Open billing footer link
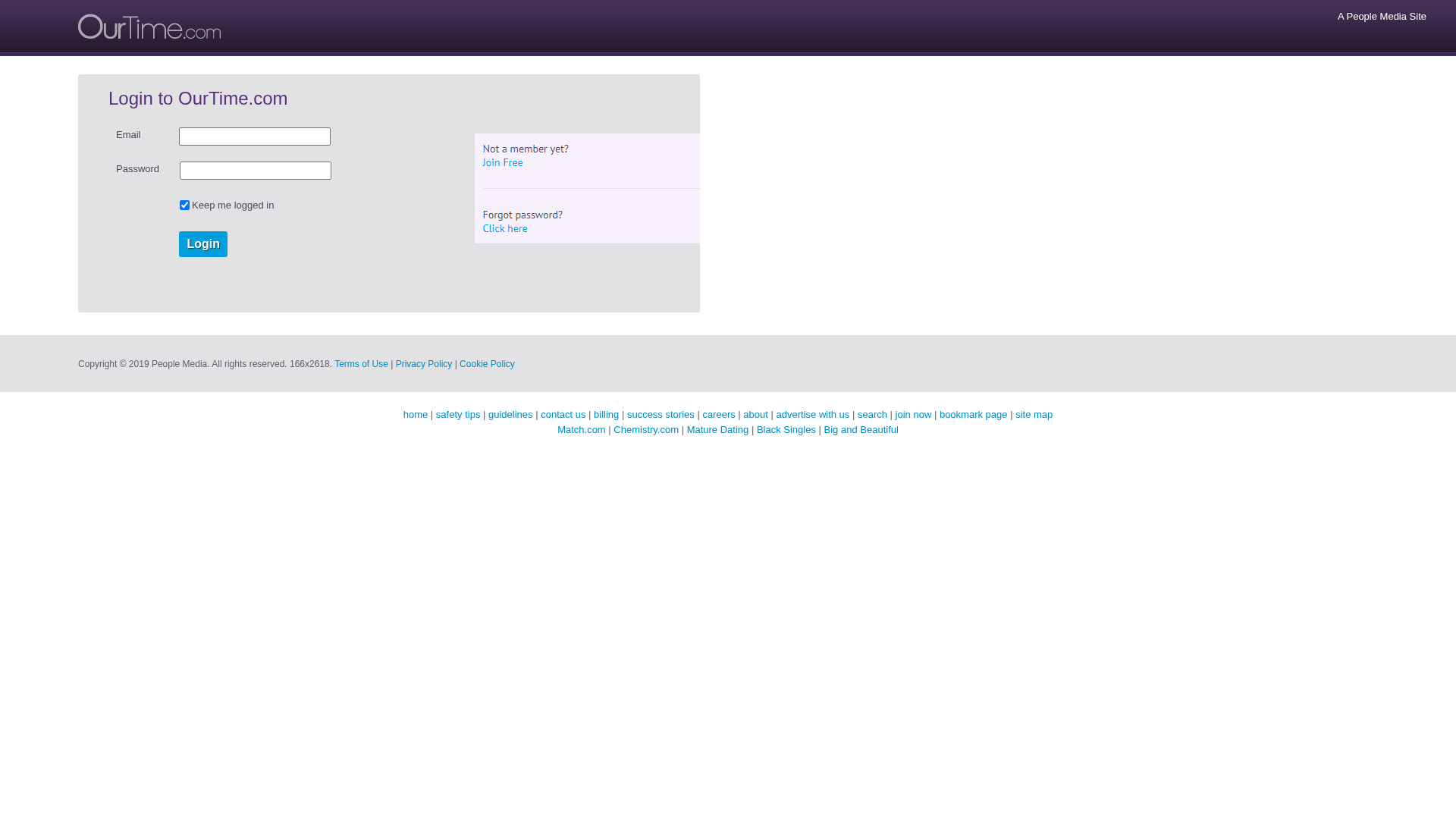 [x=607, y=415]
